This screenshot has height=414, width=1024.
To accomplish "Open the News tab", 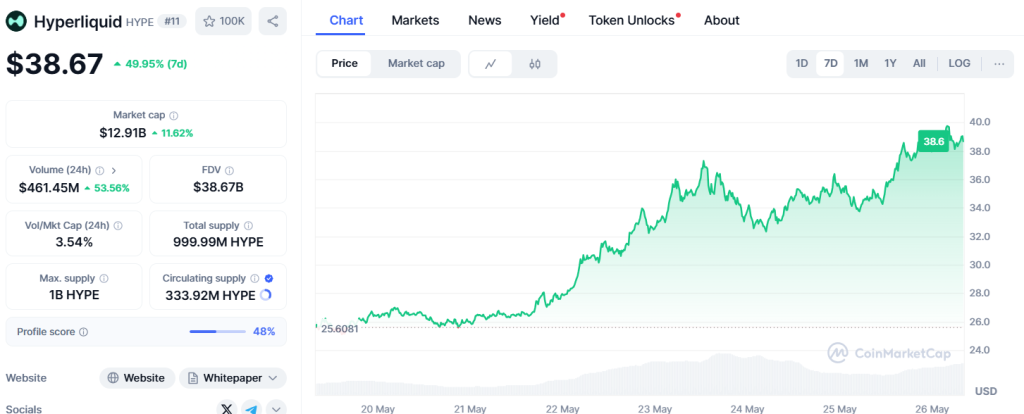I will (x=485, y=20).
